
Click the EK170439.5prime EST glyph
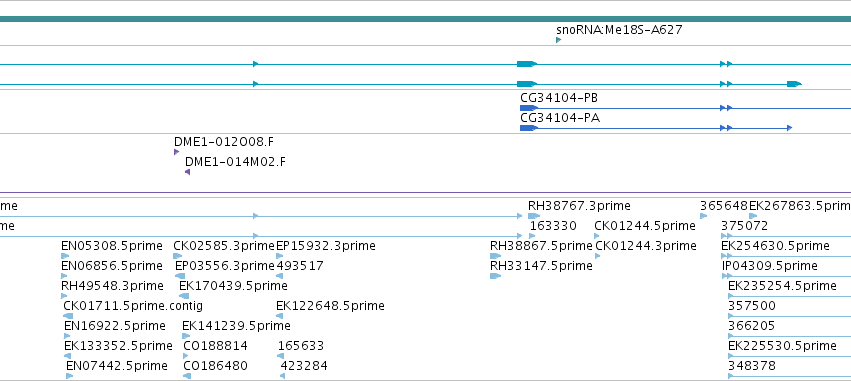tap(184, 296)
